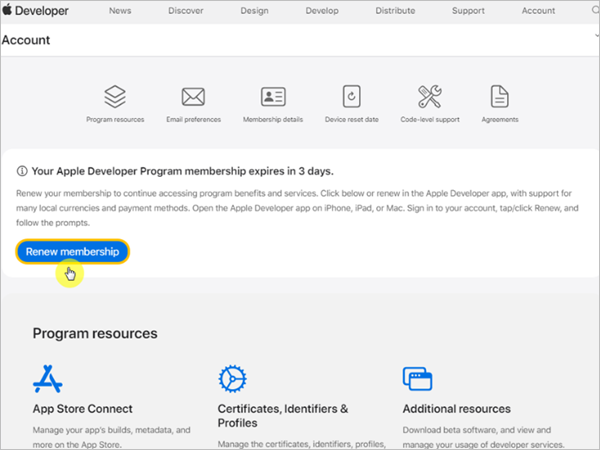This screenshot has height=450, width=600.
Task: Open the Design menu item
Action: pos(254,11)
